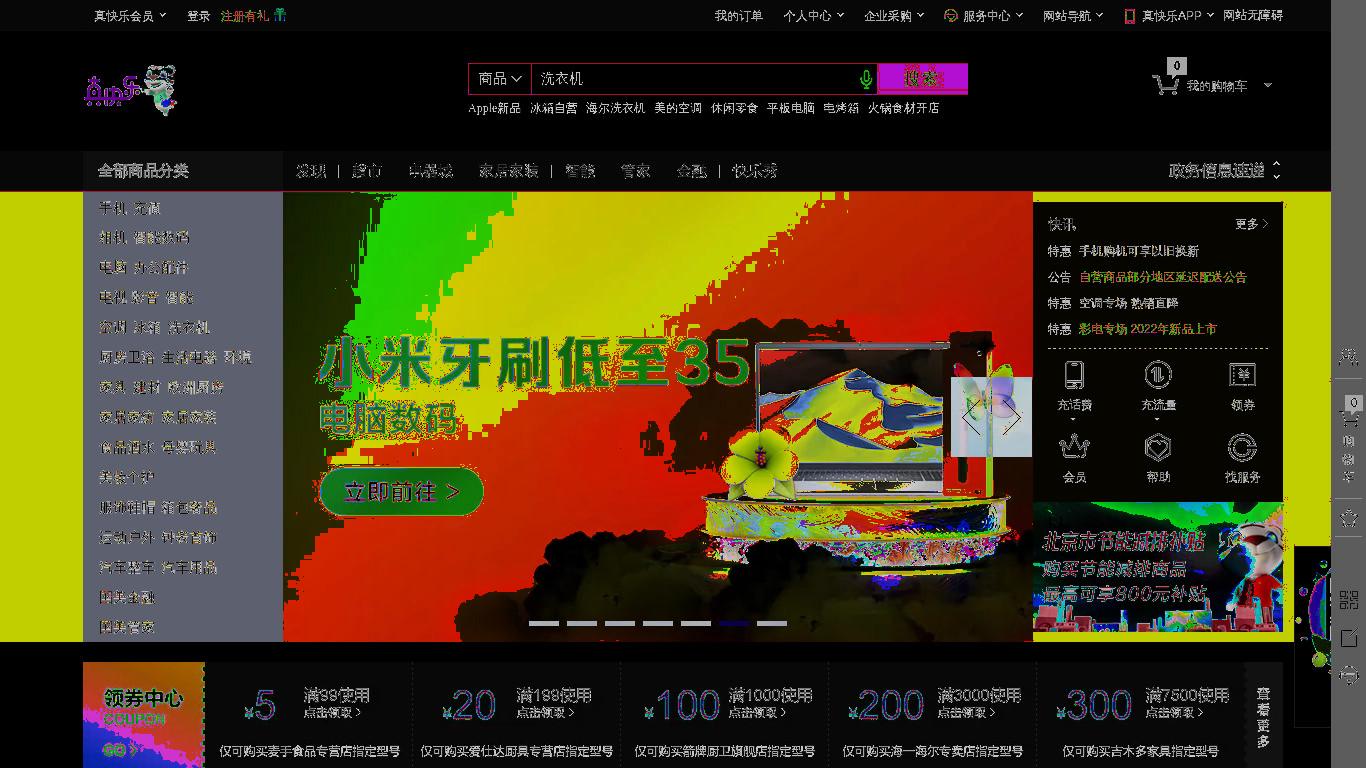Click the purple 搜索 search button
1366x768 pixels.
click(922, 79)
